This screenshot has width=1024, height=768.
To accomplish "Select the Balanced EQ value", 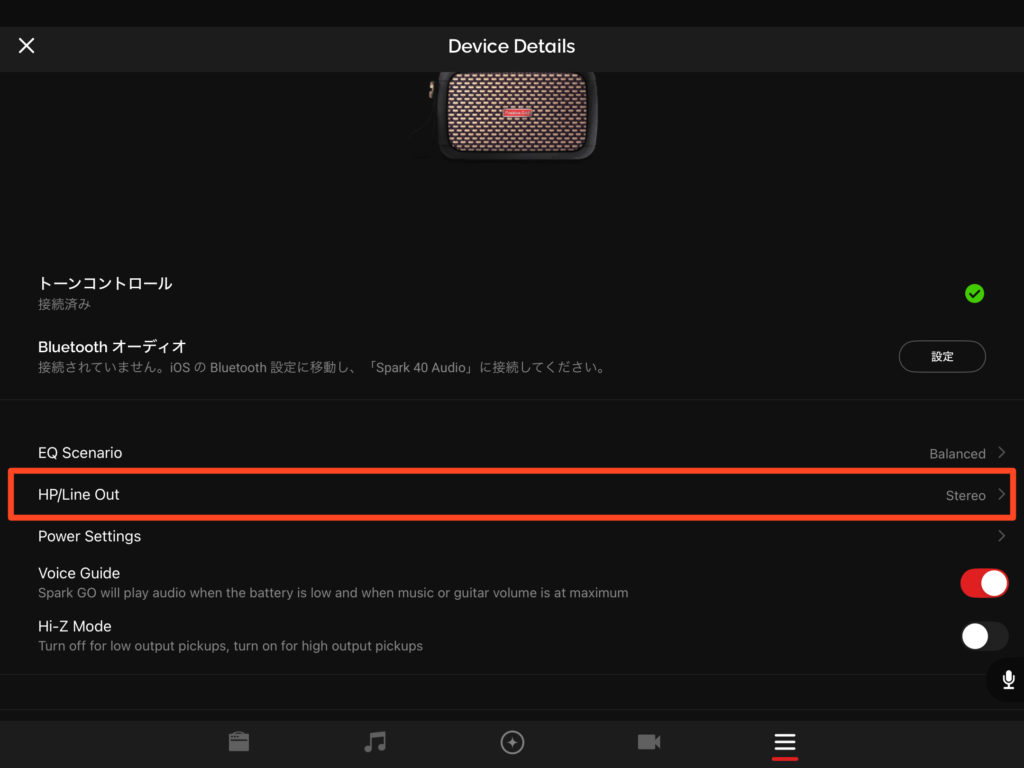I will (x=957, y=454).
